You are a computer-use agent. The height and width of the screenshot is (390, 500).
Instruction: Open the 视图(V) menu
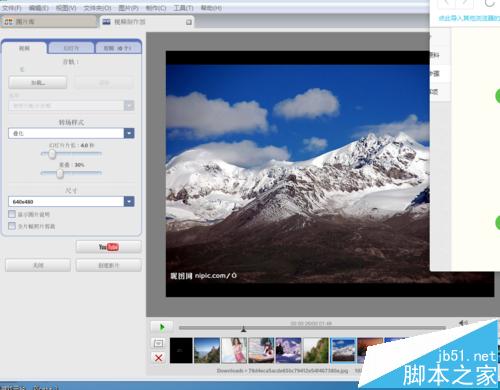[x=66, y=8]
